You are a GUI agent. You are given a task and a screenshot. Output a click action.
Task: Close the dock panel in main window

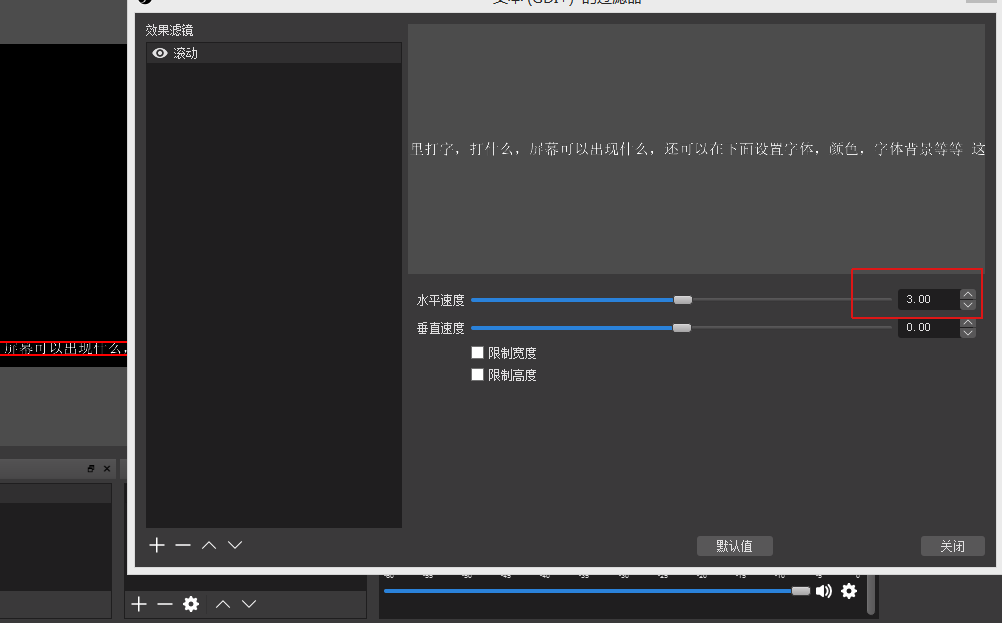tap(107, 468)
